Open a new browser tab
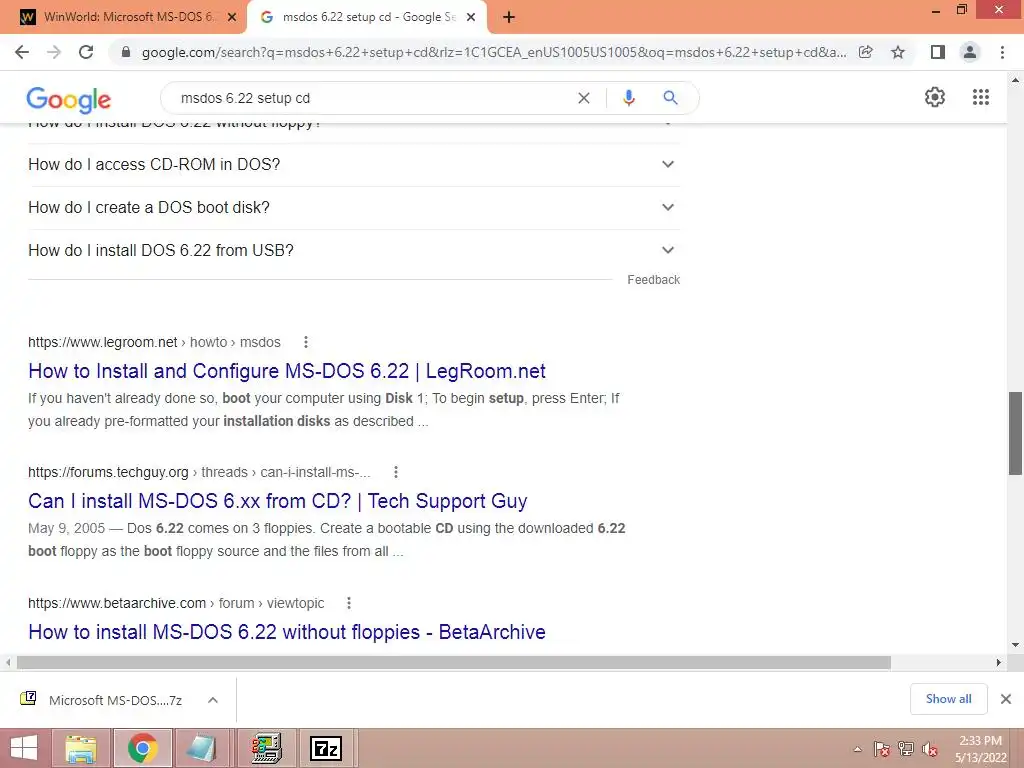The width and height of the screenshot is (1024, 768). [509, 18]
